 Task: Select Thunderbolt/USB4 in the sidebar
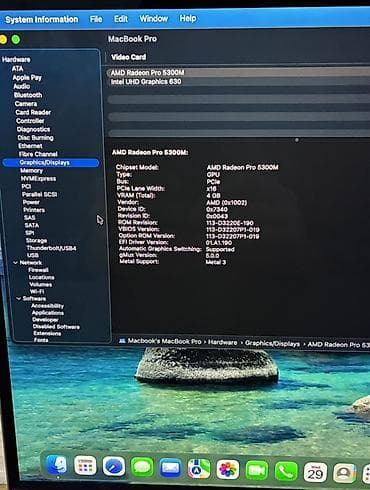pos(51,248)
